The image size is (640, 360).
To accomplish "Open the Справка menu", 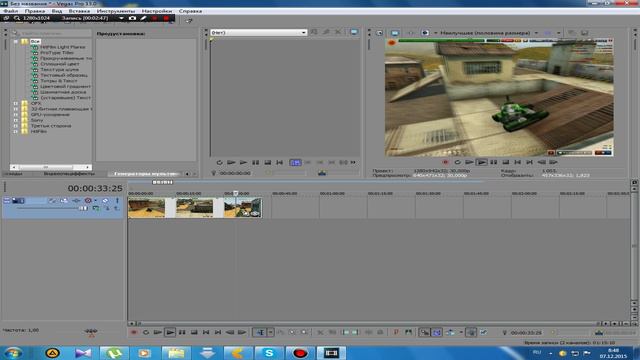I will (190, 11).
